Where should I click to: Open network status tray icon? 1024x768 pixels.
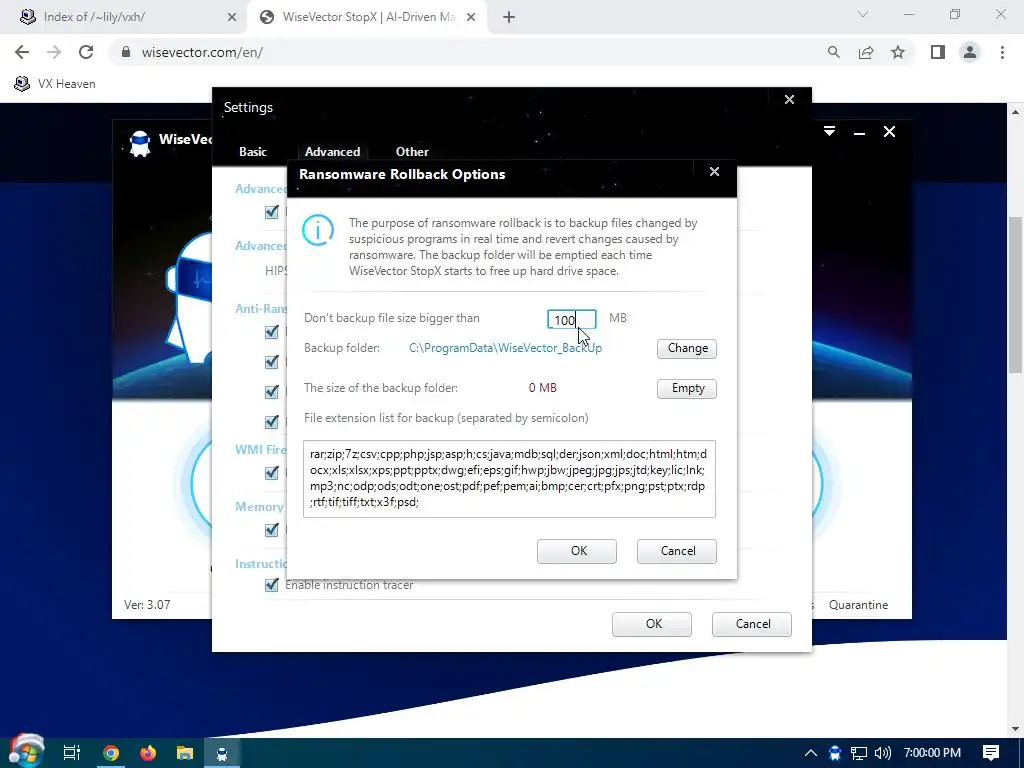[x=859, y=753]
